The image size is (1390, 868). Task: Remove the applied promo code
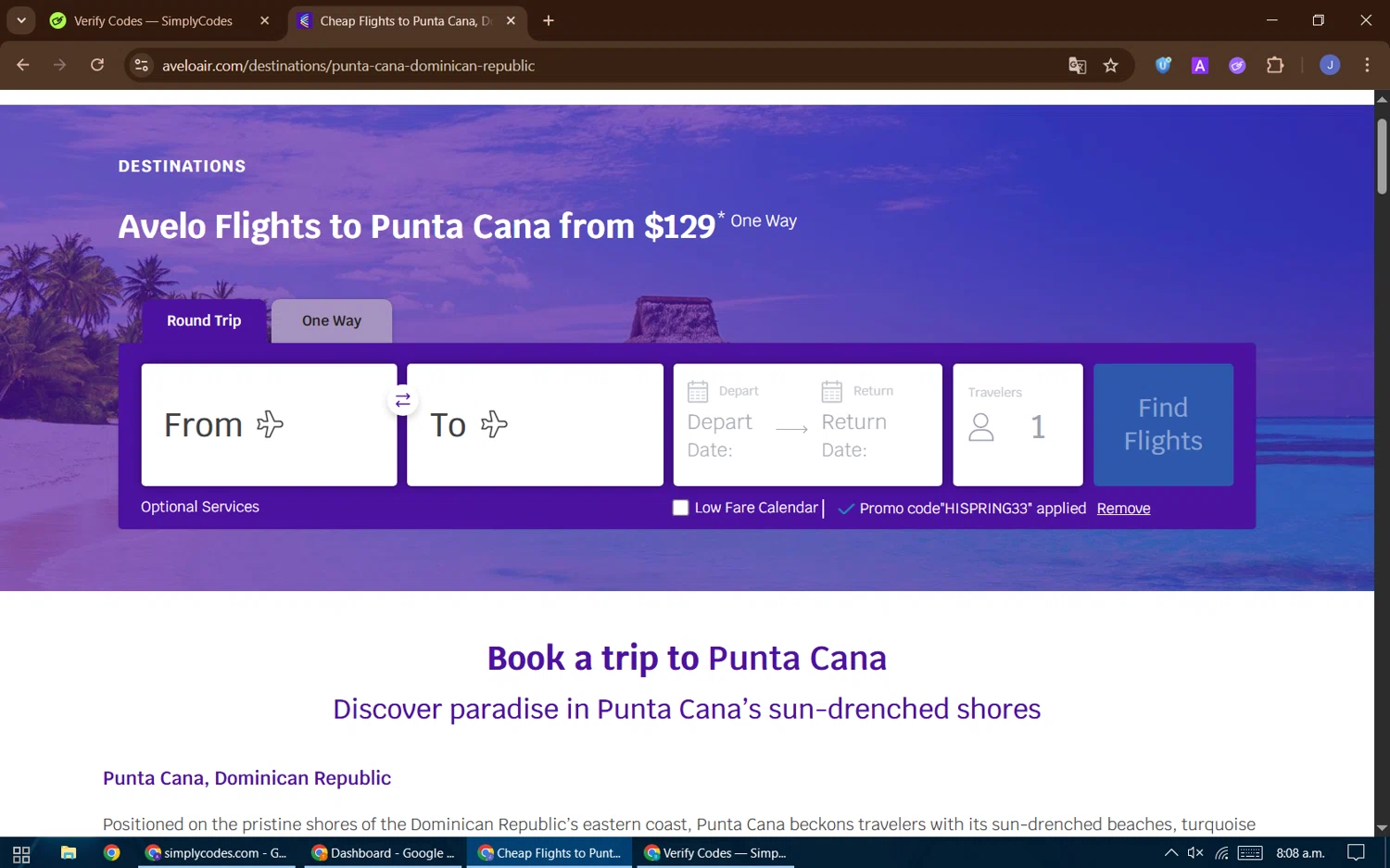1123,509
